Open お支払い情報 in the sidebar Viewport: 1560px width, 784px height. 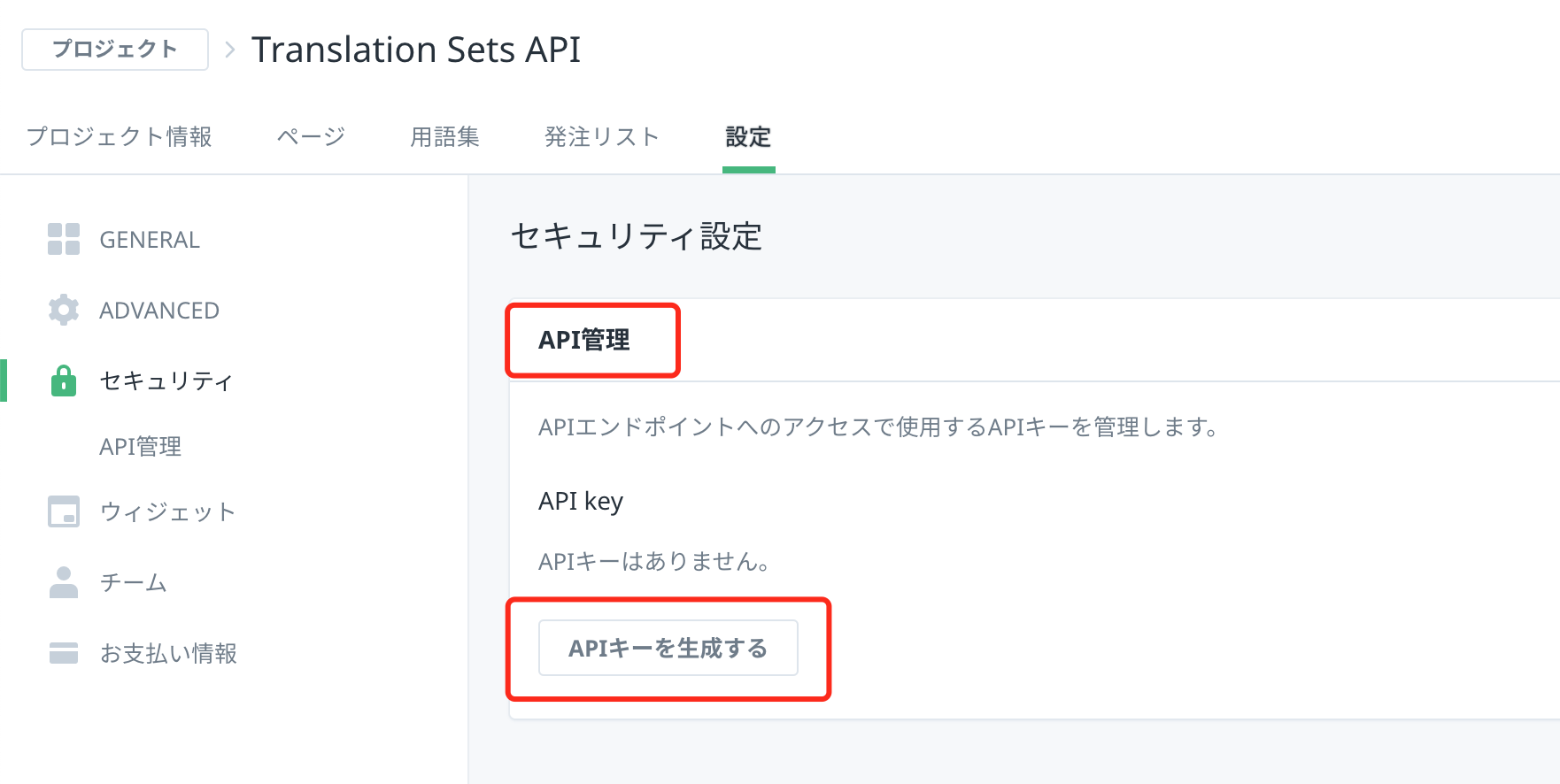click(x=168, y=653)
